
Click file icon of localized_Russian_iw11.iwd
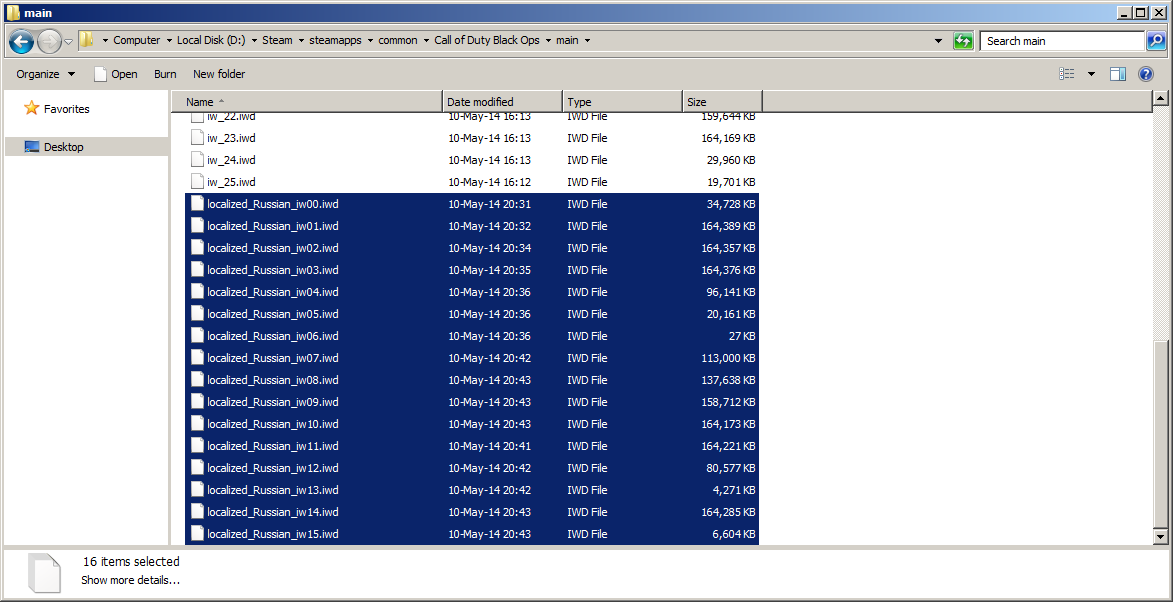coord(197,446)
